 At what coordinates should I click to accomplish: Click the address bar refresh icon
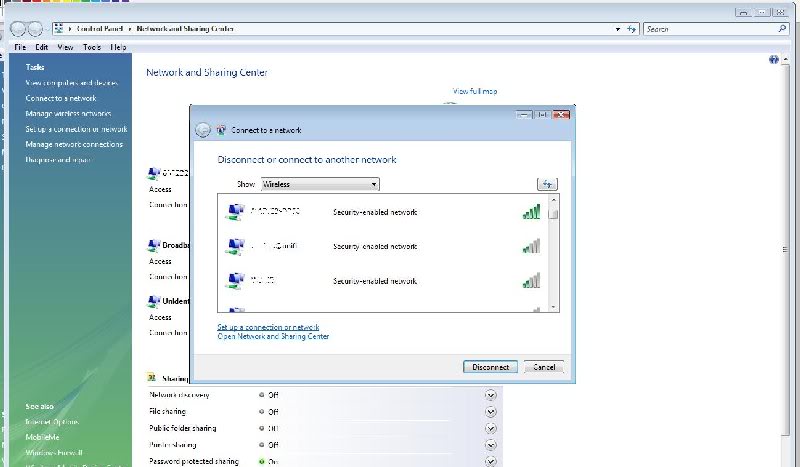(632, 29)
